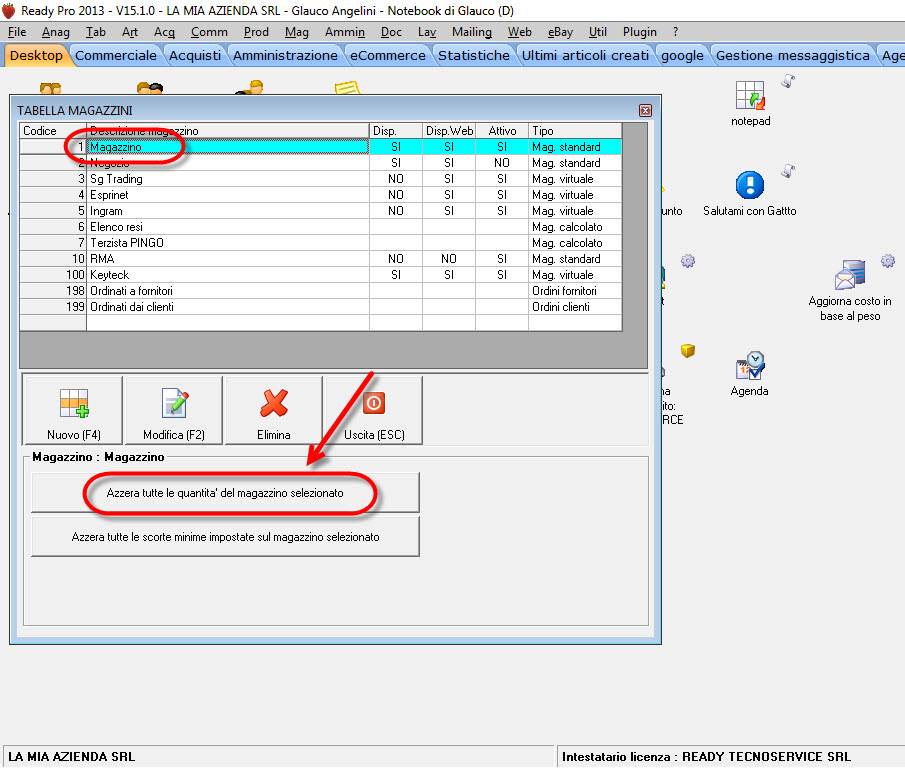Image resolution: width=905 pixels, height=768 pixels.
Task: Switch to the Amministrazione tab
Action: point(285,55)
